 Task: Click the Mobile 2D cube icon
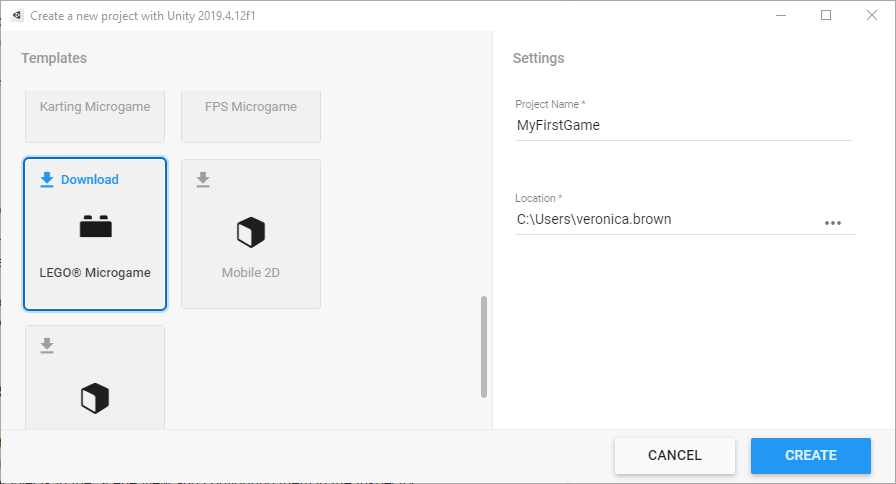(250, 233)
